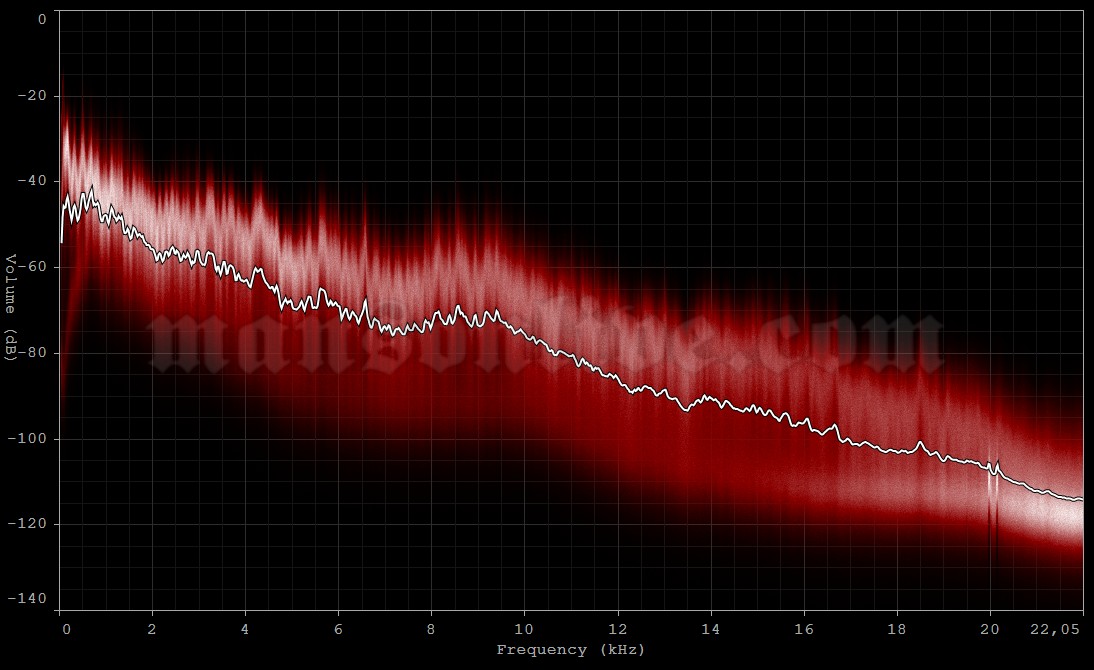This screenshot has height=670, width=1094.
Task: Select the -100 dB volume label
Action: click(x=28, y=439)
